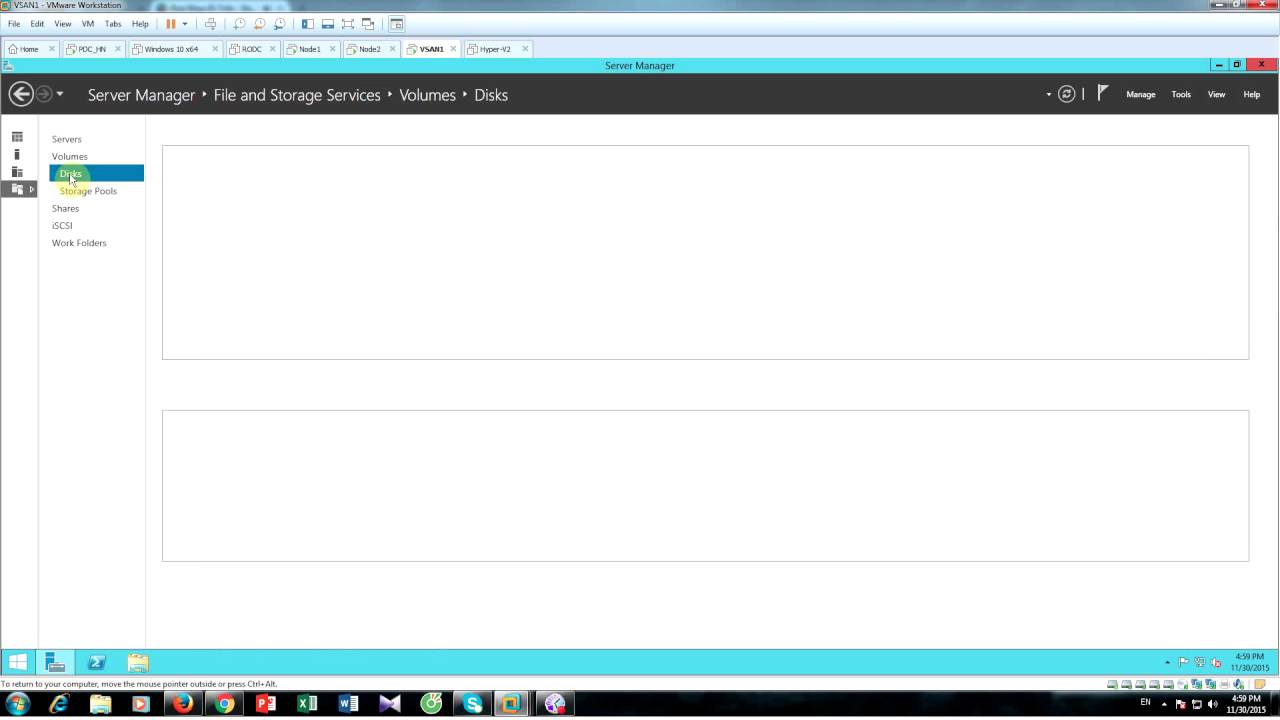
Task: Switch to the Home tab
Action: [x=29, y=48]
